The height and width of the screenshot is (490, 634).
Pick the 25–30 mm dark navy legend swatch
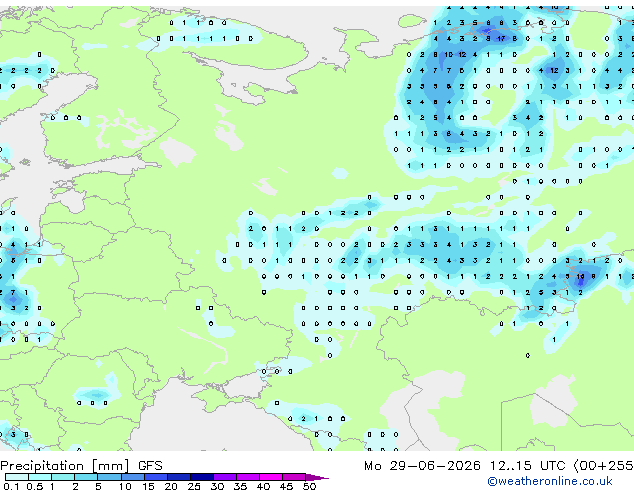[x=202, y=477]
